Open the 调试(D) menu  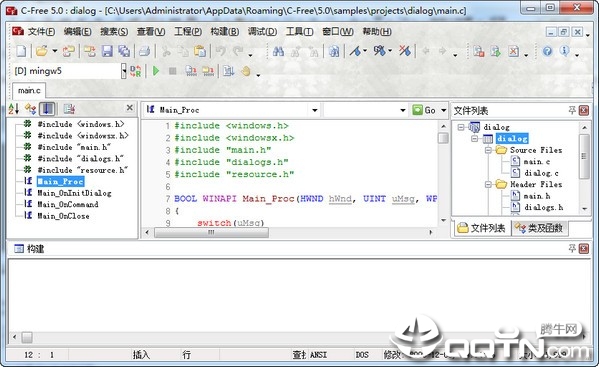coord(262,31)
